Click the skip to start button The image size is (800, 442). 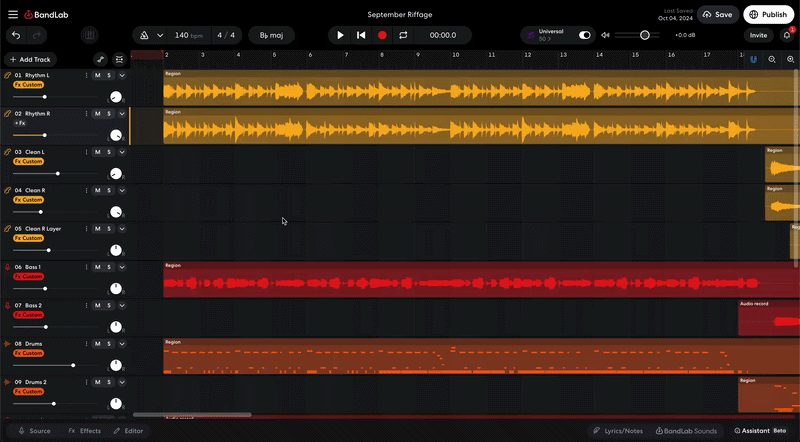click(x=361, y=35)
